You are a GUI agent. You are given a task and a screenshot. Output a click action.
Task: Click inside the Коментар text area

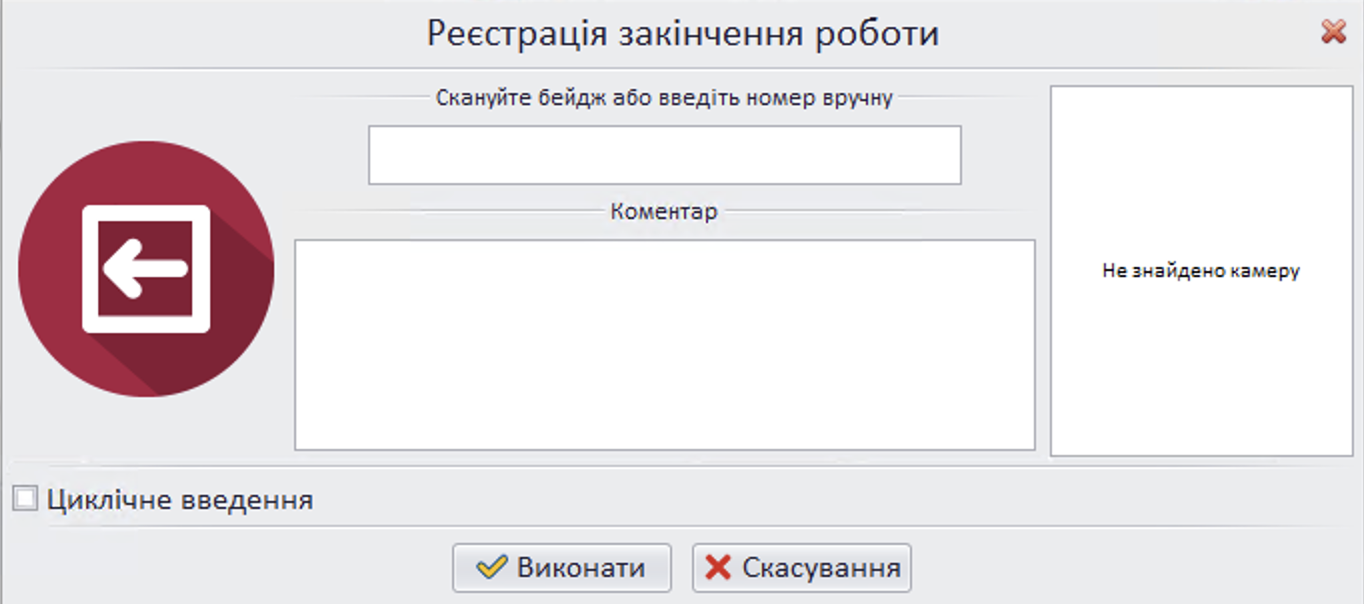click(664, 345)
